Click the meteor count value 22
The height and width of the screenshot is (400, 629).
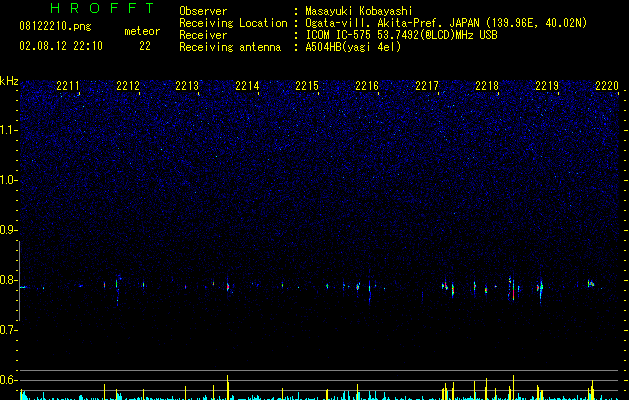pyautogui.click(x=145, y=46)
